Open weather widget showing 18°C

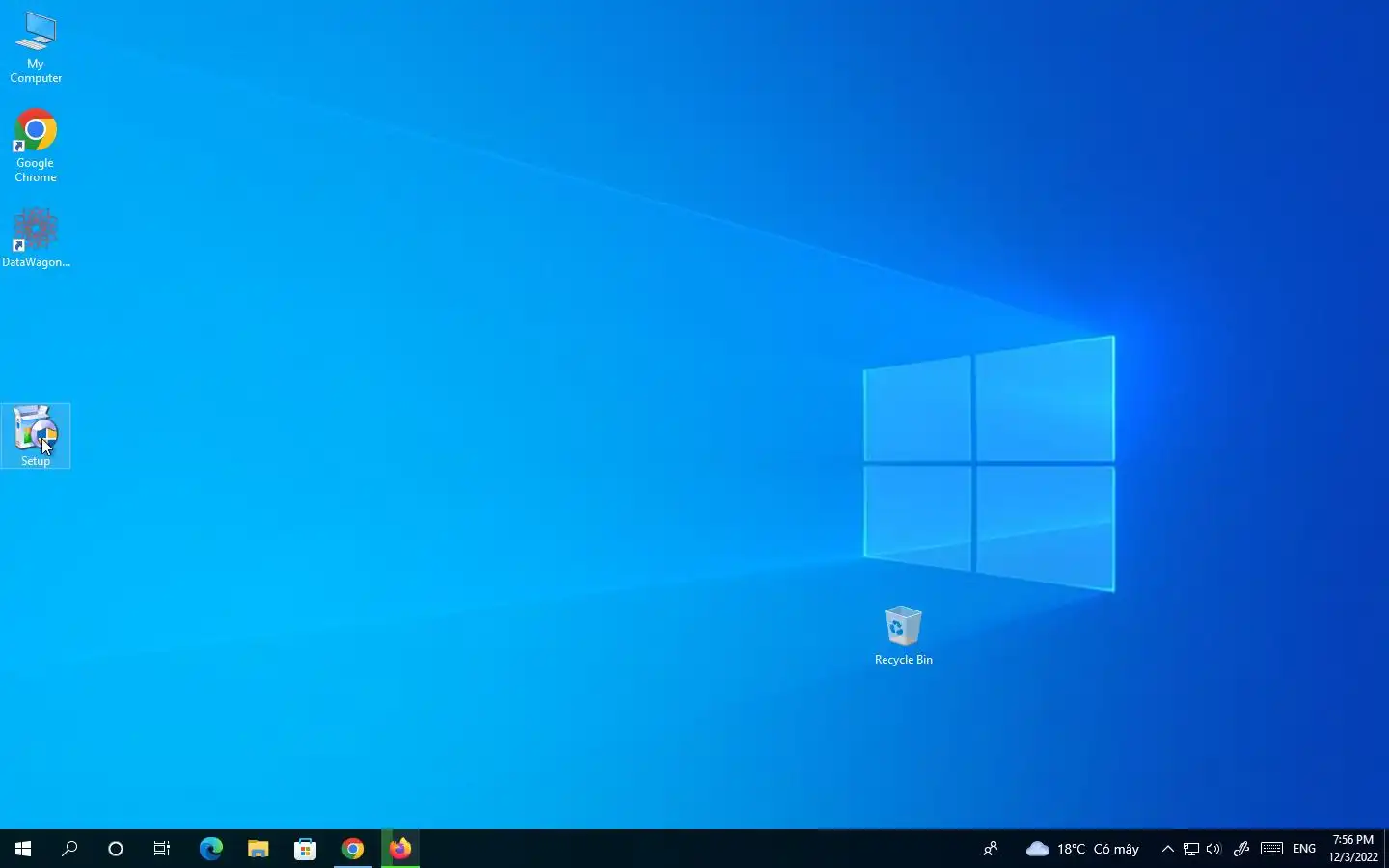point(1082,849)
